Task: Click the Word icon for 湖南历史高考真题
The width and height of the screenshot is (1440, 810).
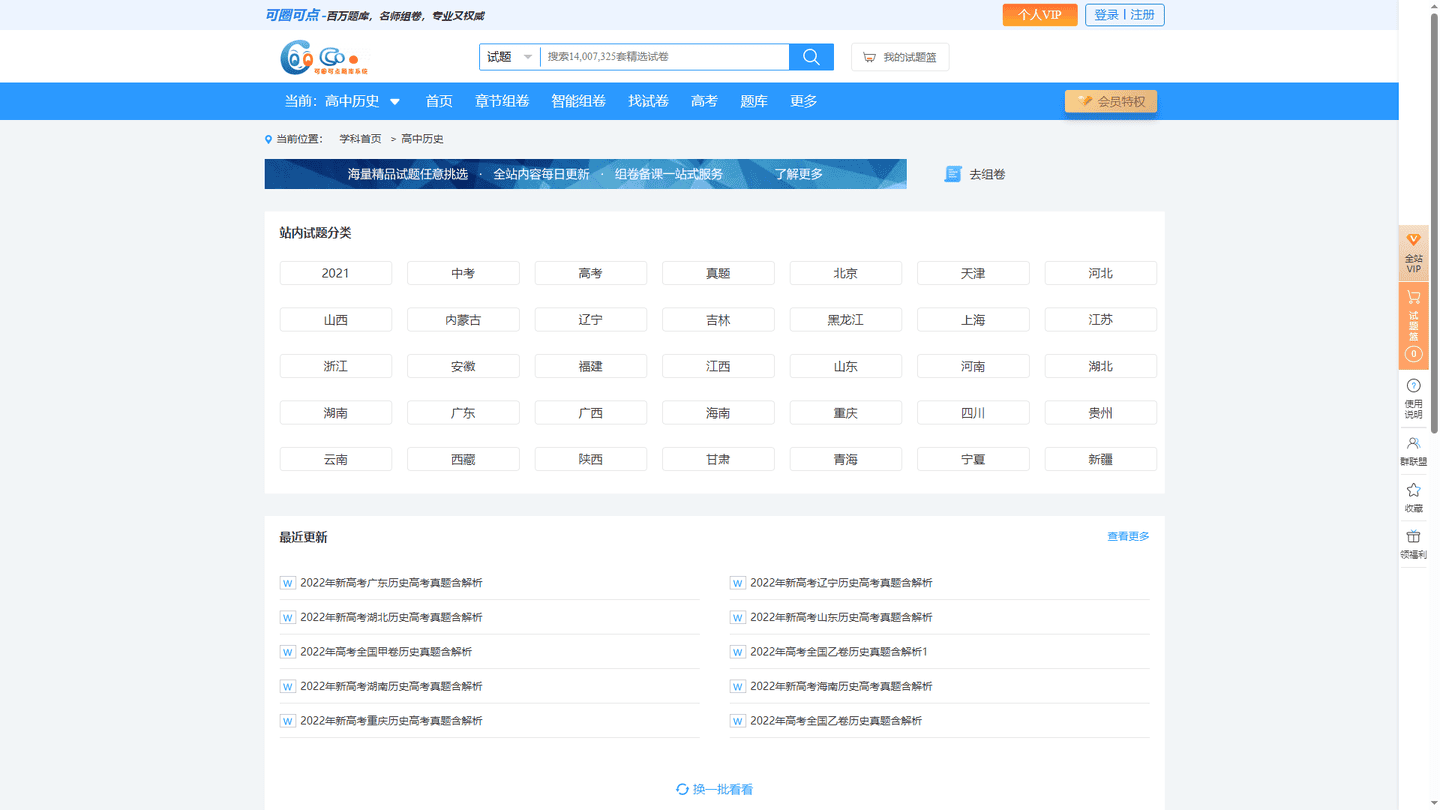Action: pyautogui.click(x=288, y=686)
